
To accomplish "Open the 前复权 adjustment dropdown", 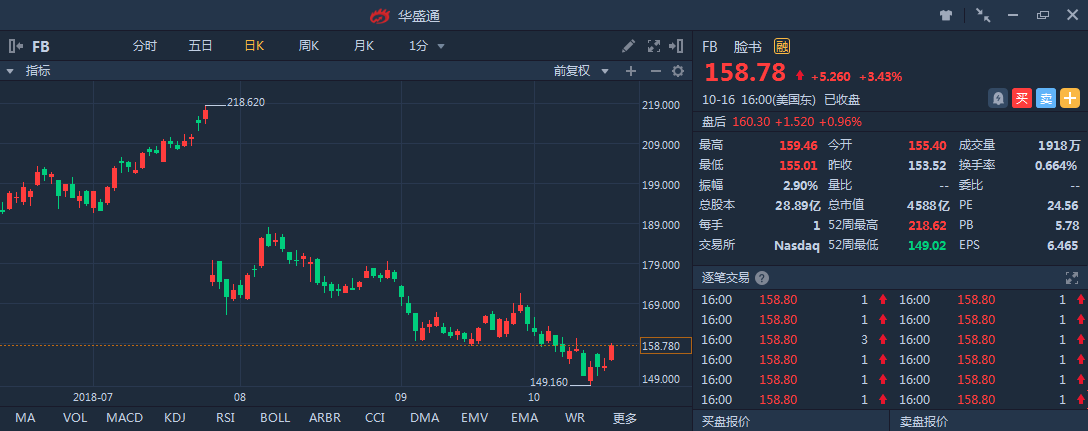I will click(581, 71).
